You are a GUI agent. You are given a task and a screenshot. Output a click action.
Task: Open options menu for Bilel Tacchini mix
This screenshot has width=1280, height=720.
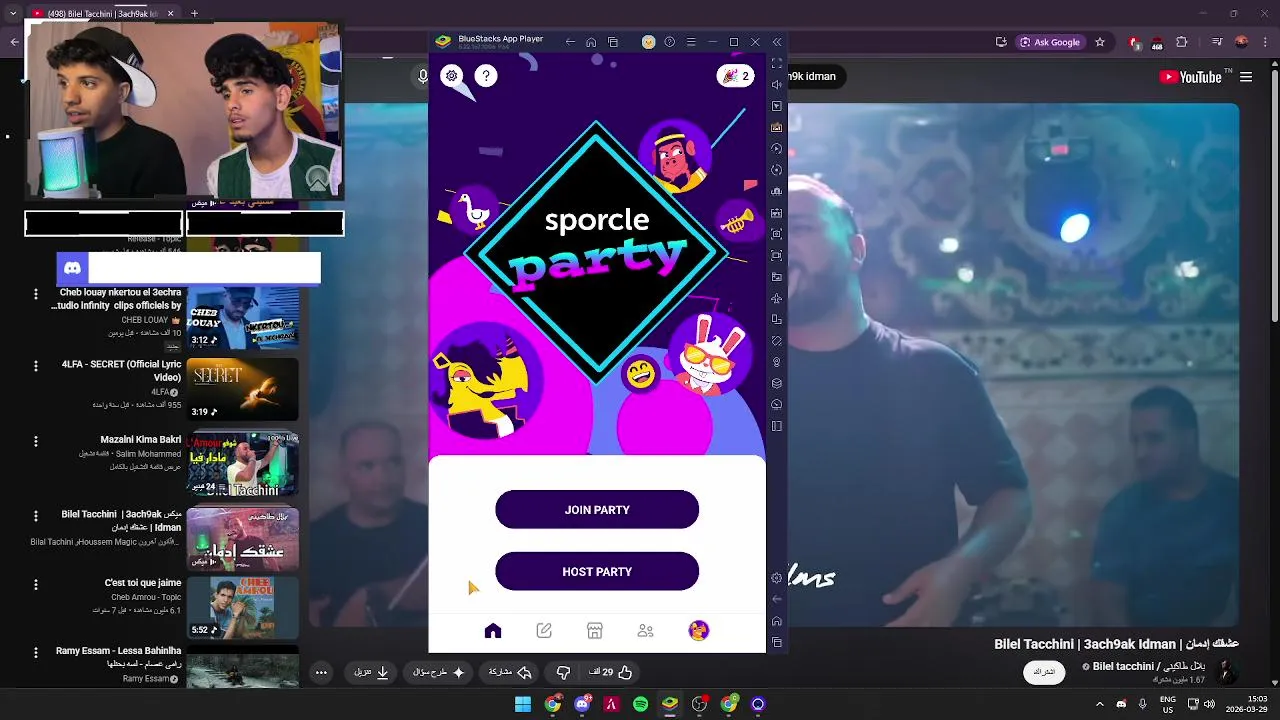(x=36, y=516)
